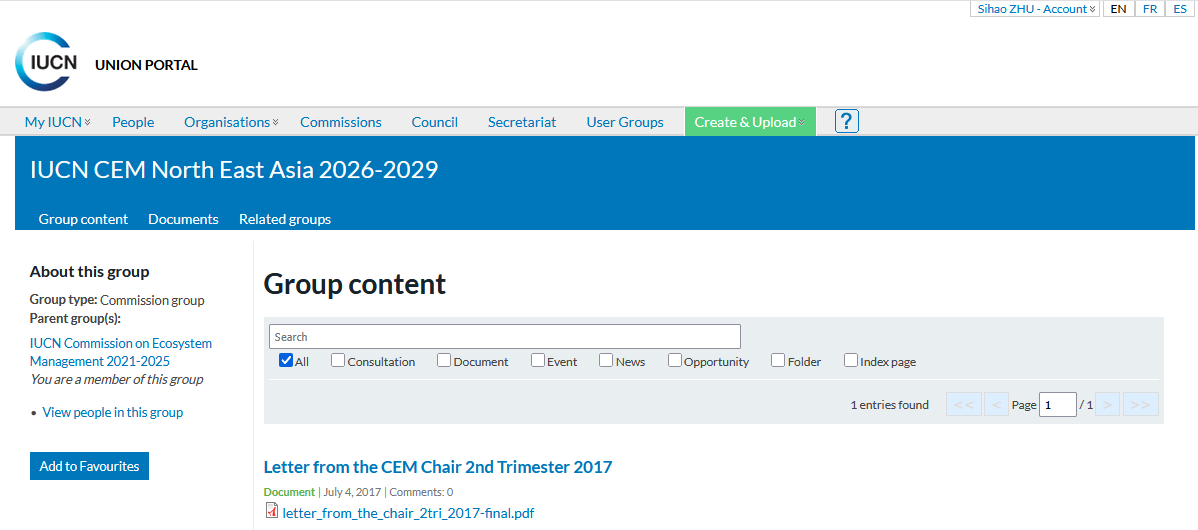Viewport: 1198px width, 530px height.
Task: Check the Consultation filter checkbox
Action: pyautogui.click(x=338, y=360)
